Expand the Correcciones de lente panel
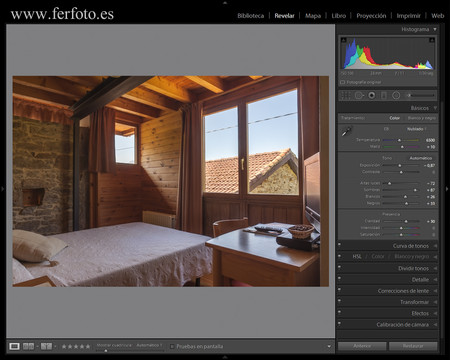The width and height of the screenshot is (450, 360). (x=435, y=291)
